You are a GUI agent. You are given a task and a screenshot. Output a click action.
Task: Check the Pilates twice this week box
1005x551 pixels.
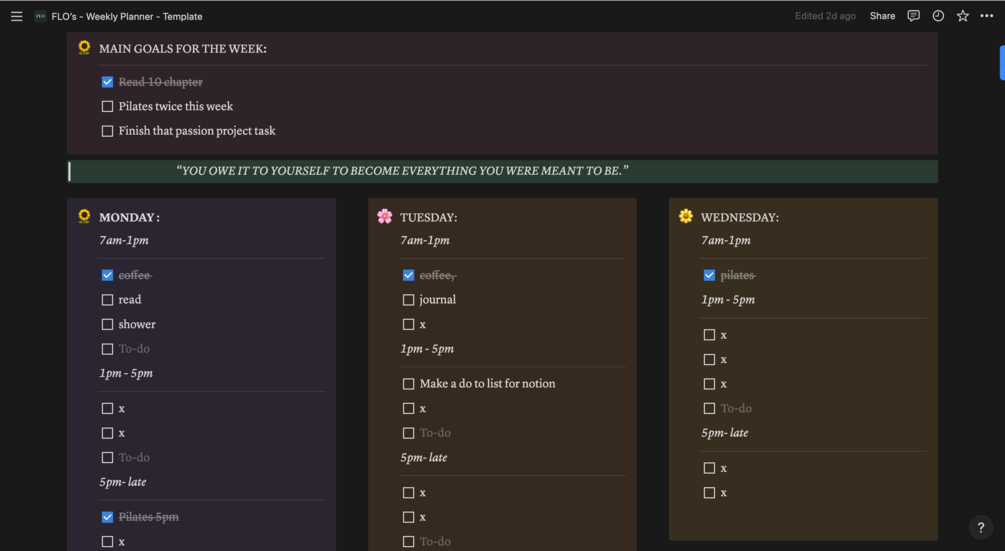pos(107,106)
